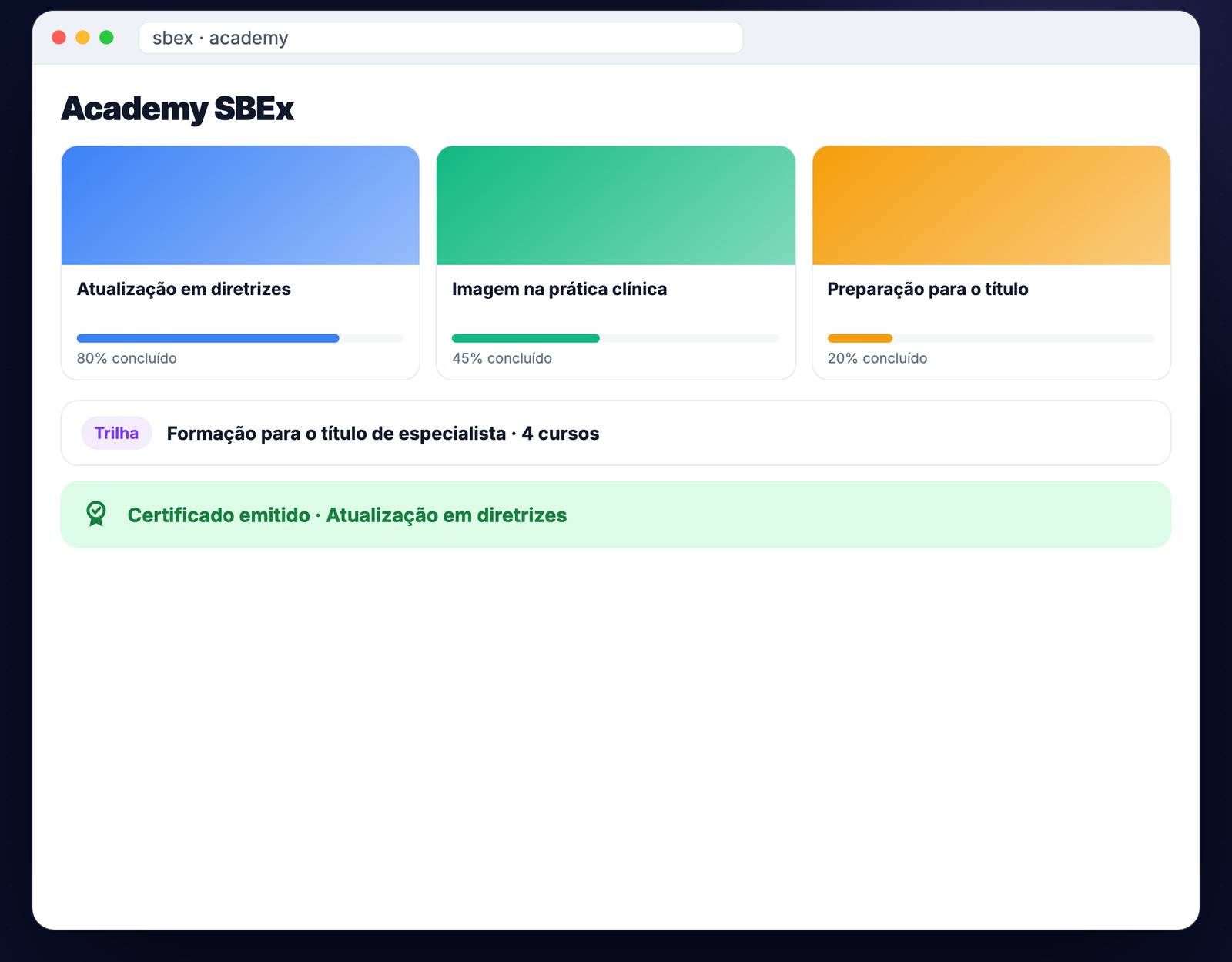Image resolution: width=1232 pixels, height=962 pixels.
Task: Focus the sbex · academy address bar
Action: click(440, 38)
